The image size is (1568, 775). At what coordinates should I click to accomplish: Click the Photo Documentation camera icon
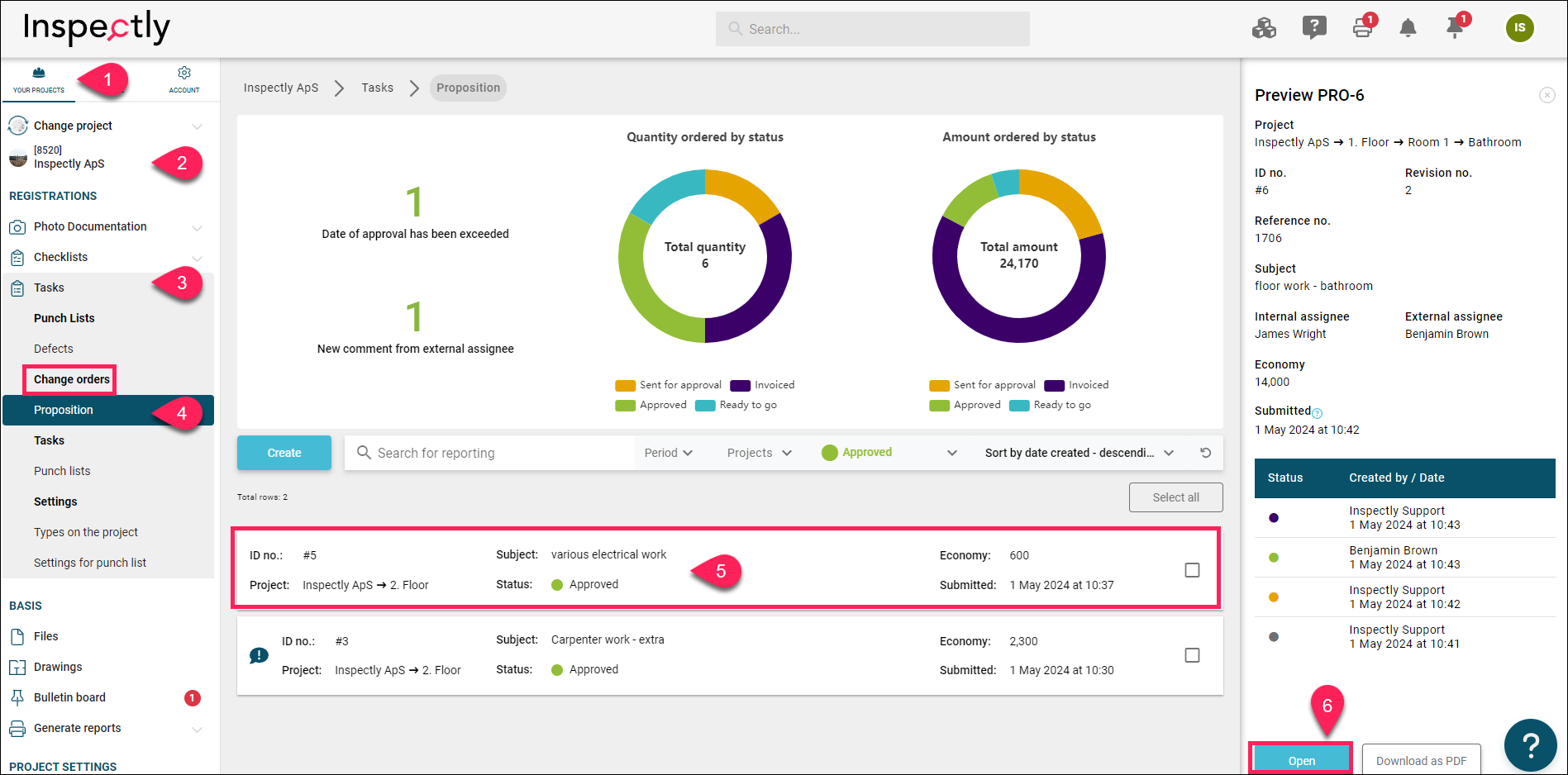pos(17,227)
